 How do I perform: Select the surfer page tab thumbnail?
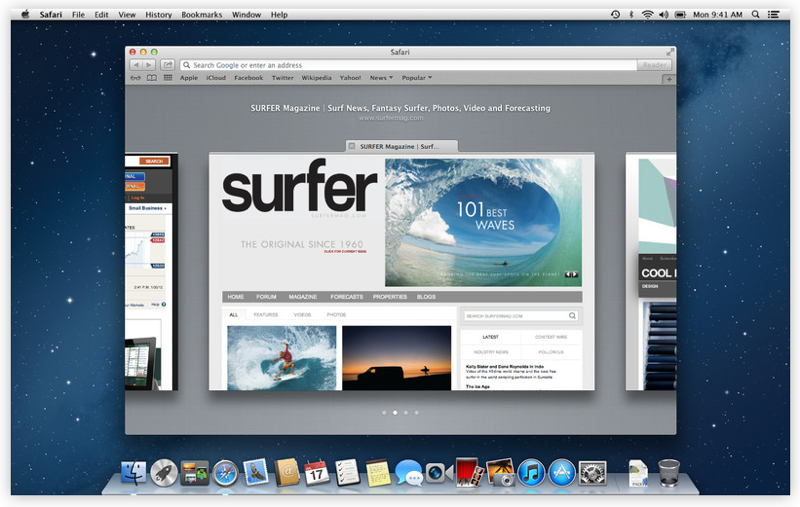click(x=402, y=271)
